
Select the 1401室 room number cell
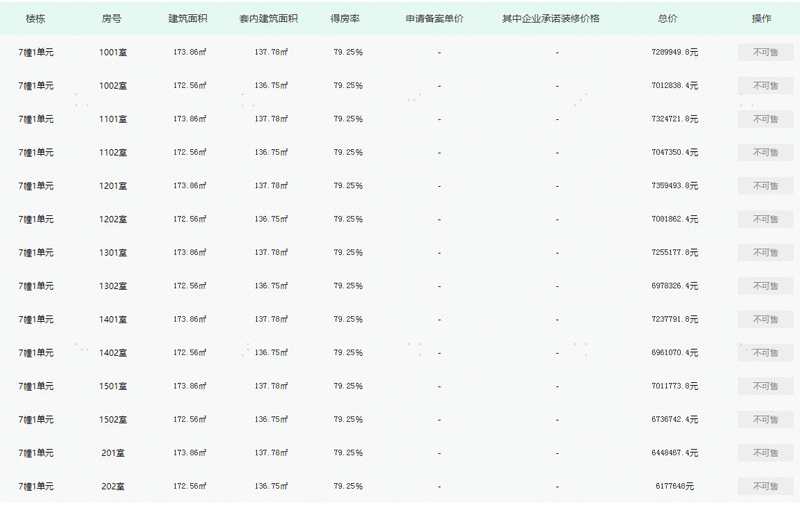pyautogui.click(x=113, y=319)
